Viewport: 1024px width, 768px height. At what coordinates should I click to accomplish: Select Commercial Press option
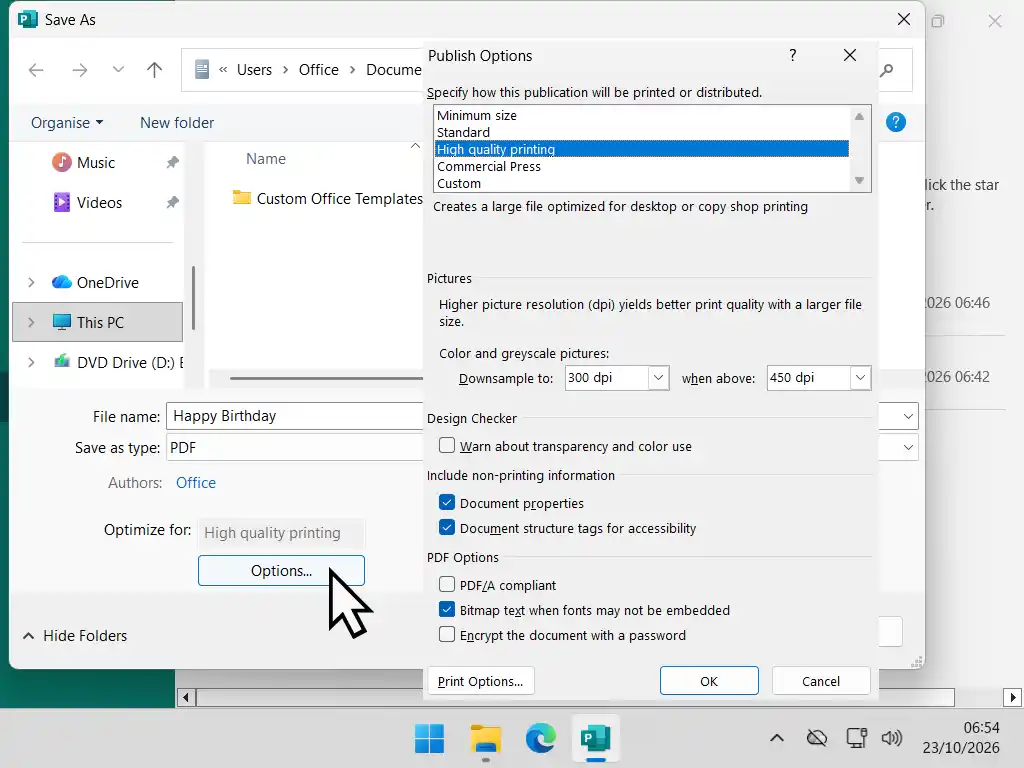pos(642,167)
